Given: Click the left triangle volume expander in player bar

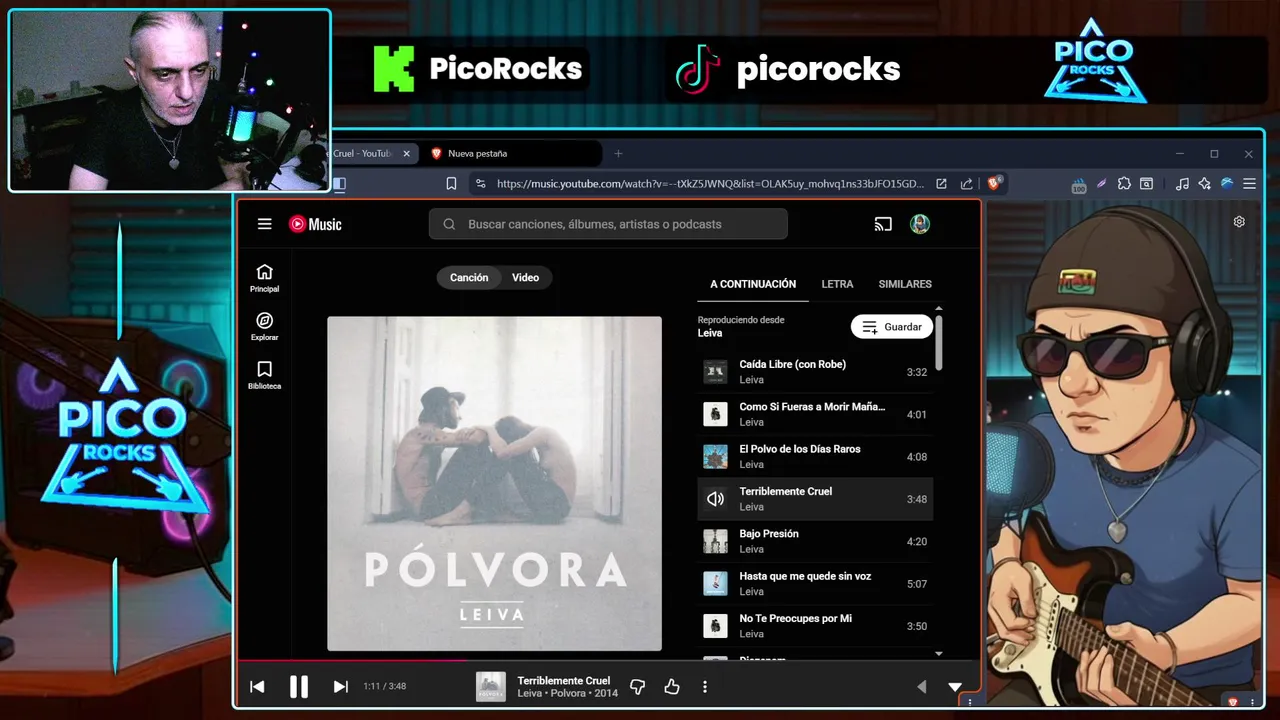Looking at the screenshot, I should point(922,686).
